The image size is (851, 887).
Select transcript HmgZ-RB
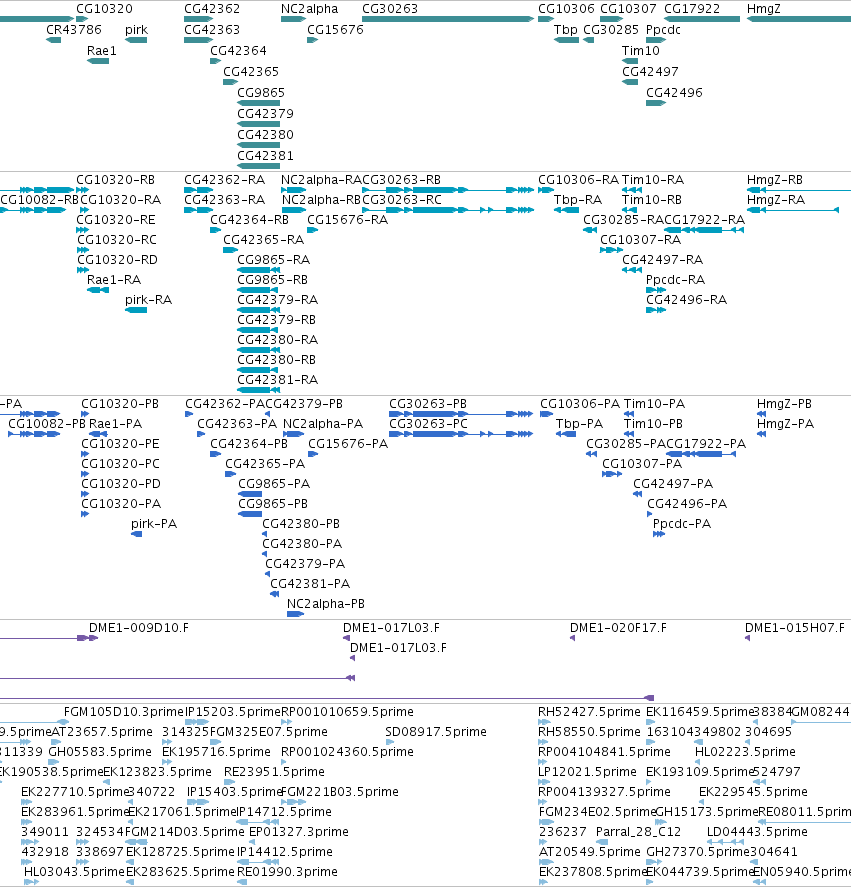(x=775, y=179)
